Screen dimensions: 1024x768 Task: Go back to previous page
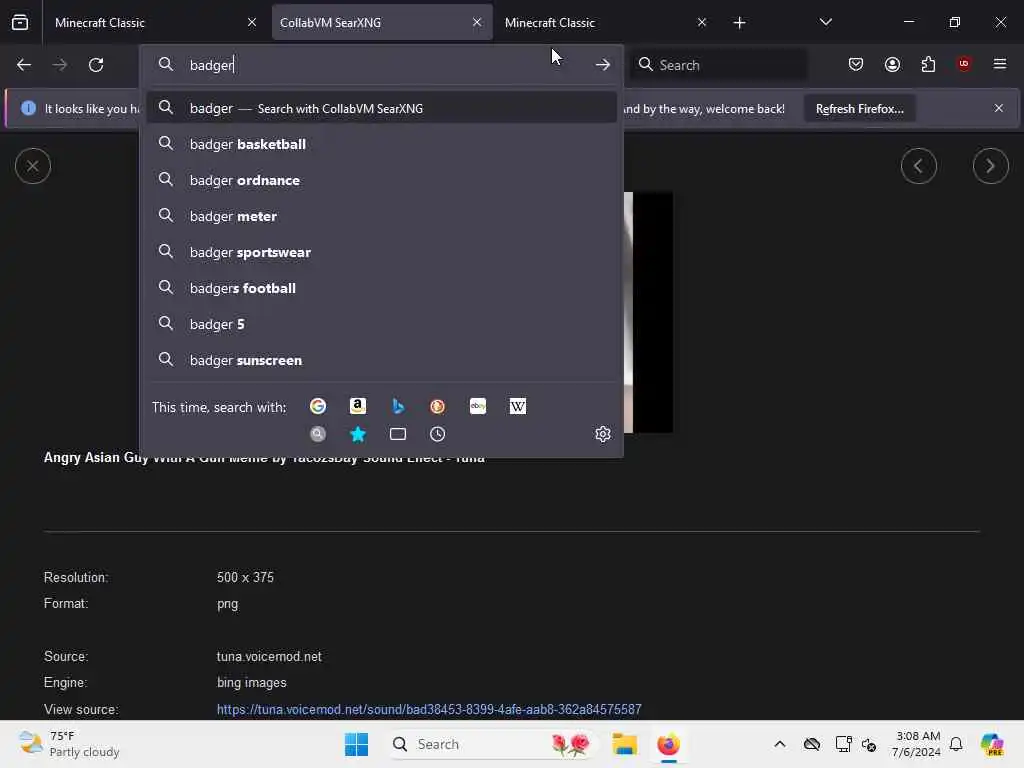pos(24,65)
